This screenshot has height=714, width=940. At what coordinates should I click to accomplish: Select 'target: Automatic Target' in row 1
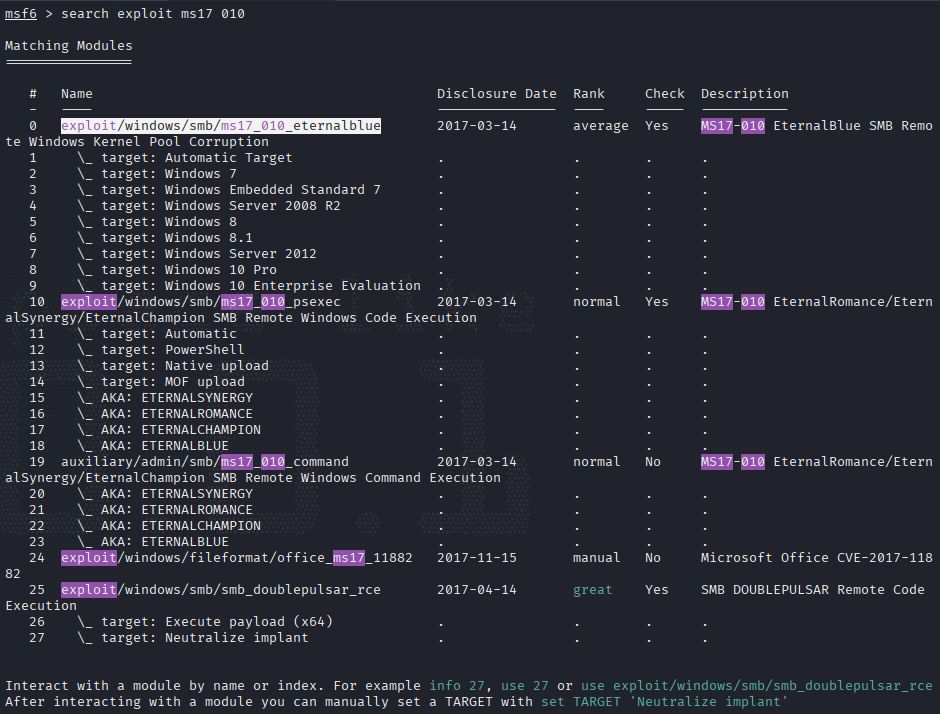(x=197, y=158)
